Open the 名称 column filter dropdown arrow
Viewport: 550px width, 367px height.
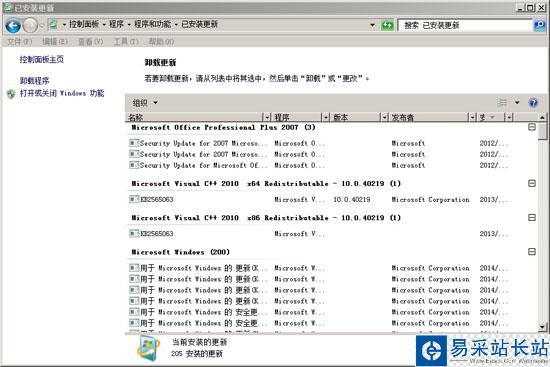[267, 117]
